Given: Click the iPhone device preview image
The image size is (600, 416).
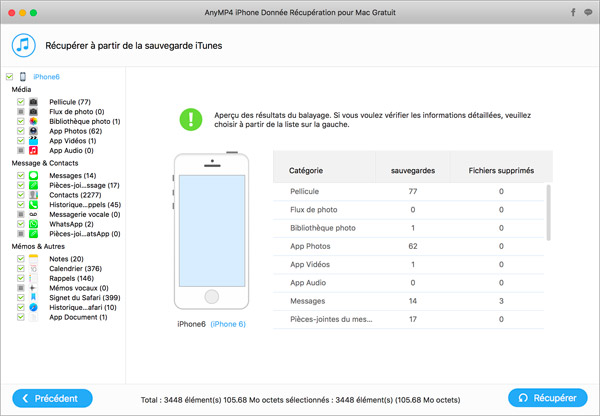Looking at the screenshot, I should [x=212, y=231].
